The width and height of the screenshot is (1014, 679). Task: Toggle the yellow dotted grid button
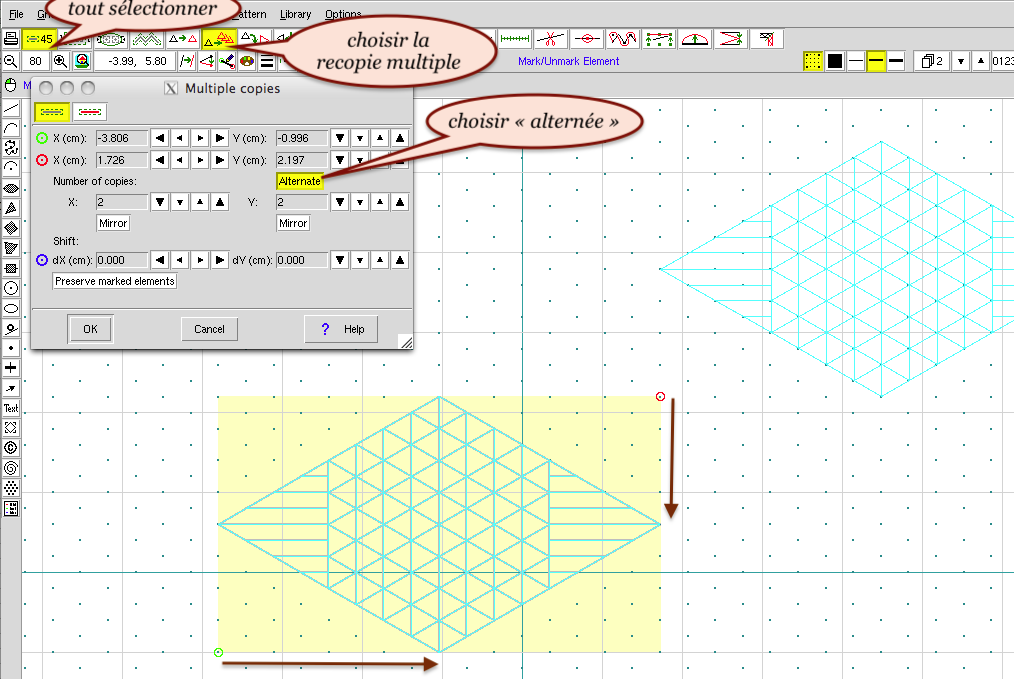(813, 61)
